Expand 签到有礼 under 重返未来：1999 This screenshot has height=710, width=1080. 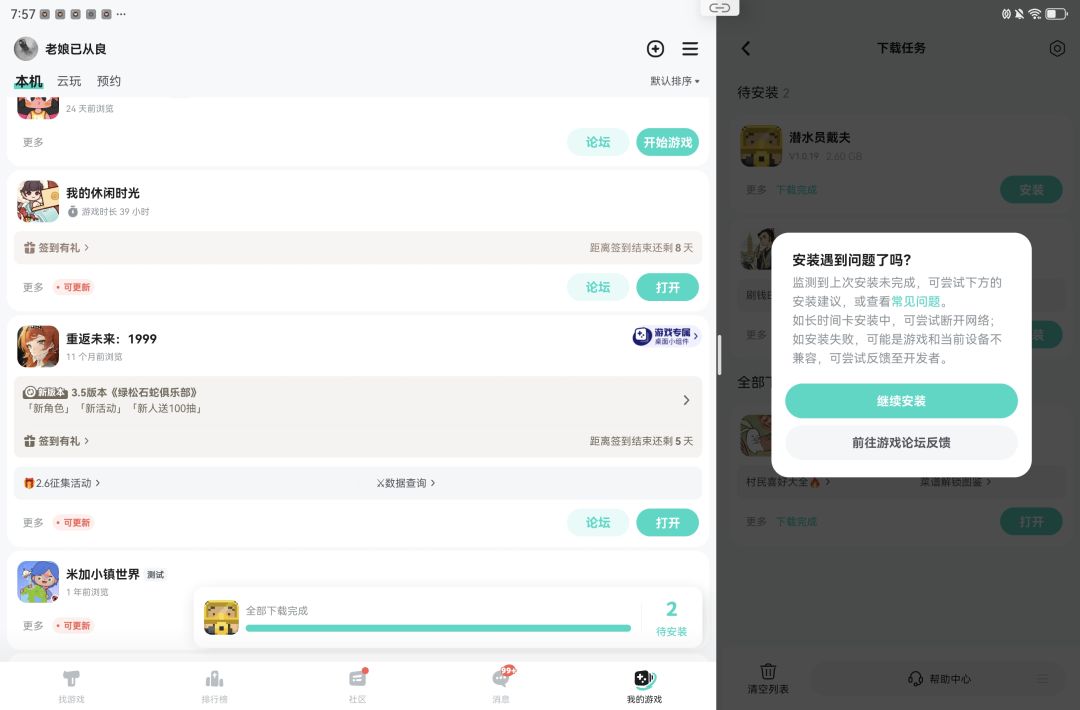[56, 441]
